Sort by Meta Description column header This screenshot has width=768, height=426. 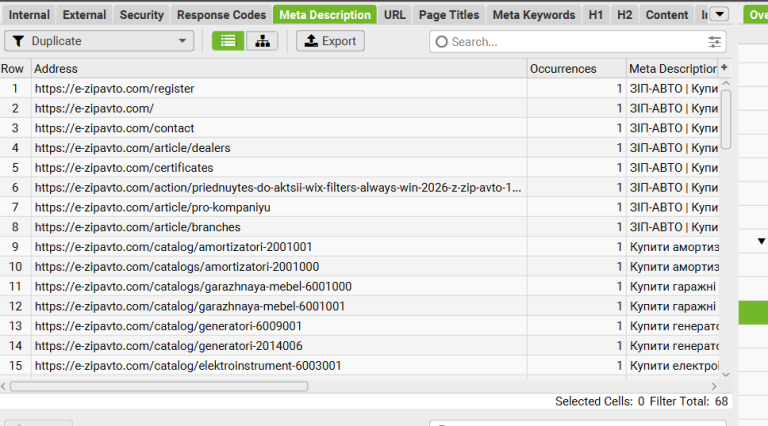click(x=672, y=69)
